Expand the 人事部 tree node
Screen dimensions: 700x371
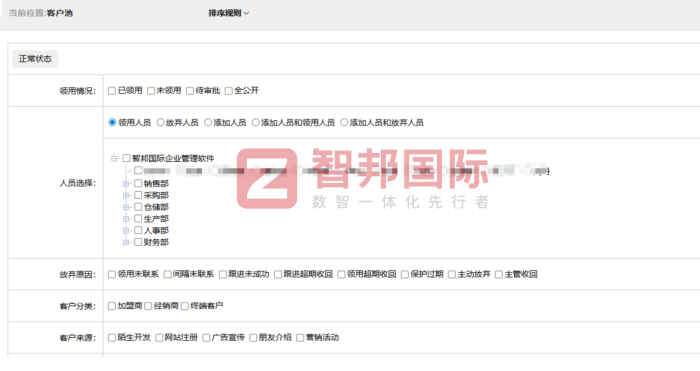126,230
